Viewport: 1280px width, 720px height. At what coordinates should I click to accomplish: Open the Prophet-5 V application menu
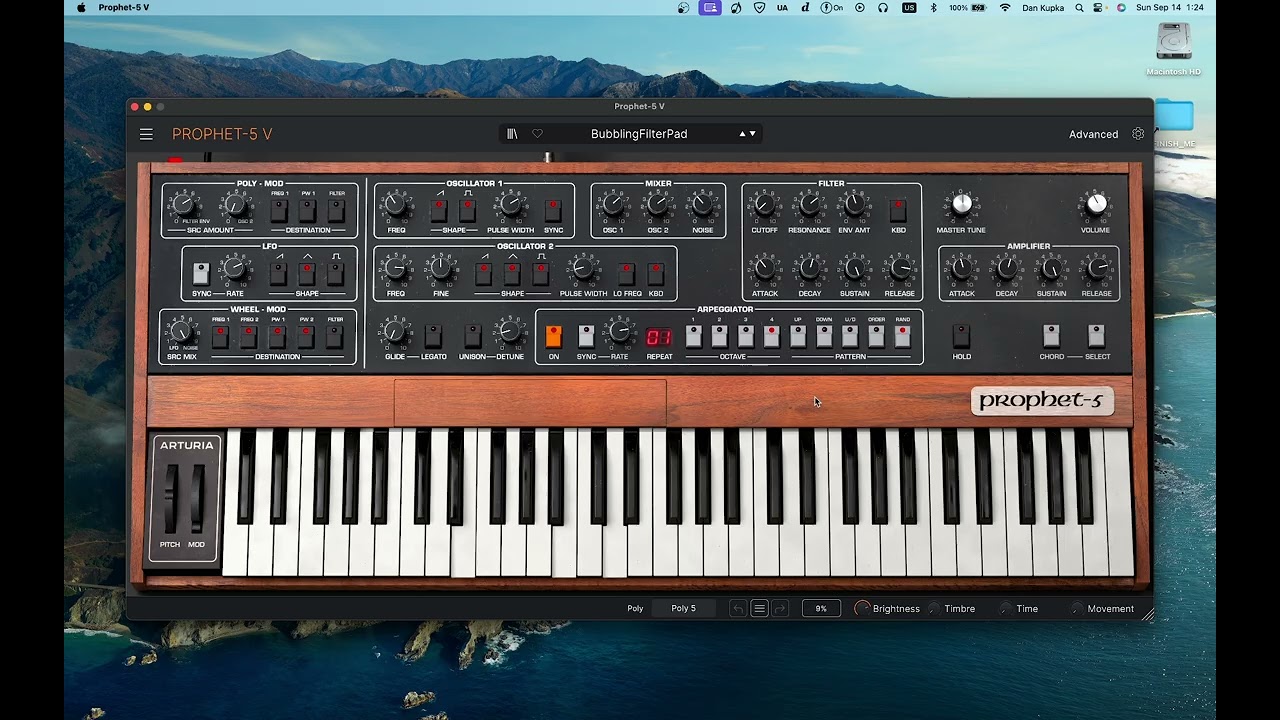pyautogui.click(x=124, y=7)
